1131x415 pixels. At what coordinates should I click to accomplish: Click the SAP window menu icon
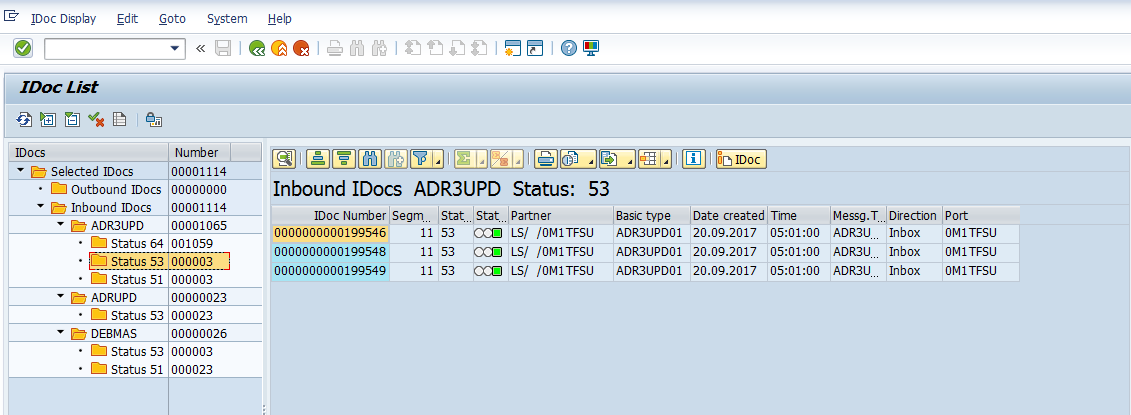[12, 16]
